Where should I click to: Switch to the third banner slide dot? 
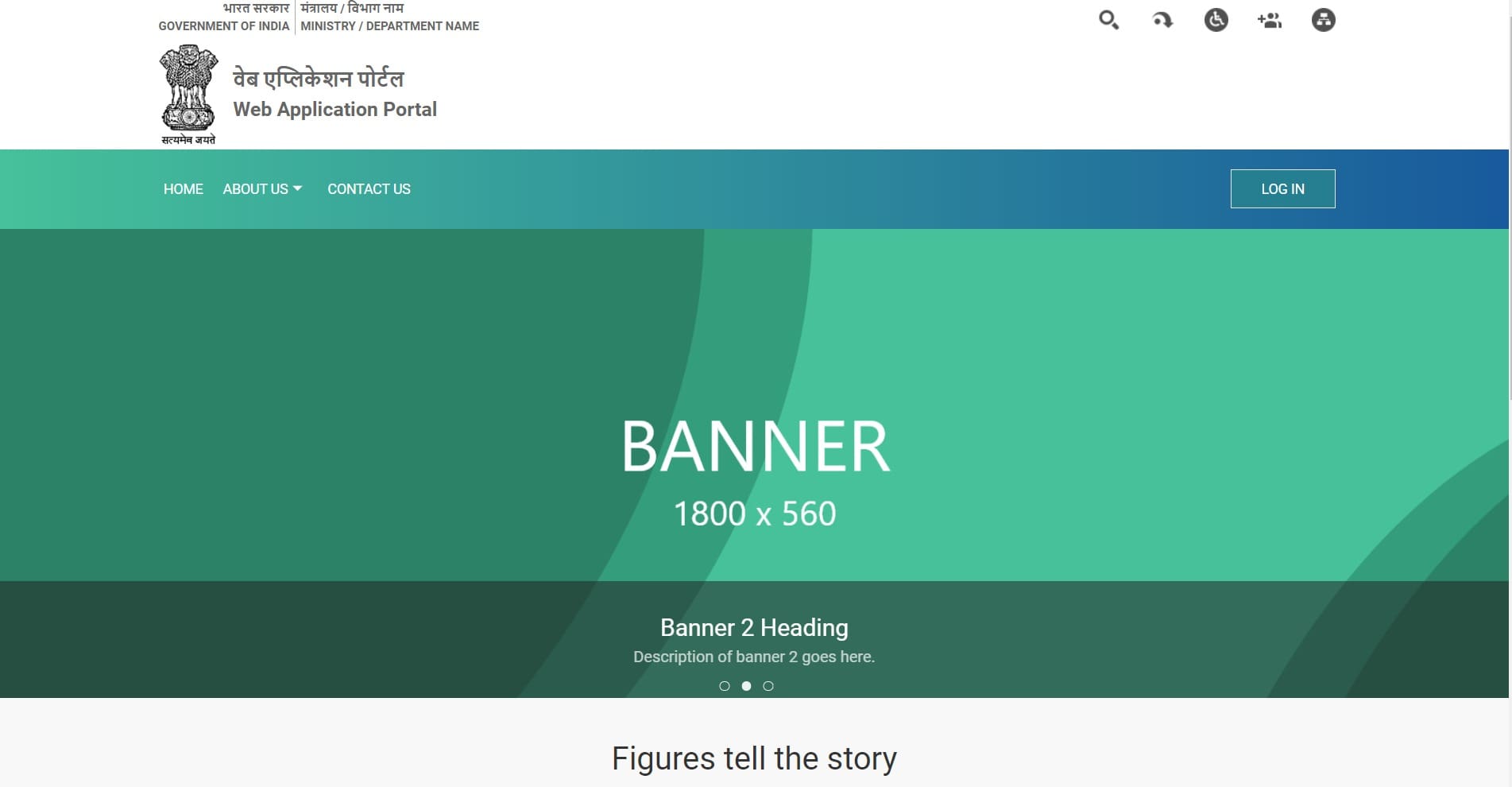[768, 686]
